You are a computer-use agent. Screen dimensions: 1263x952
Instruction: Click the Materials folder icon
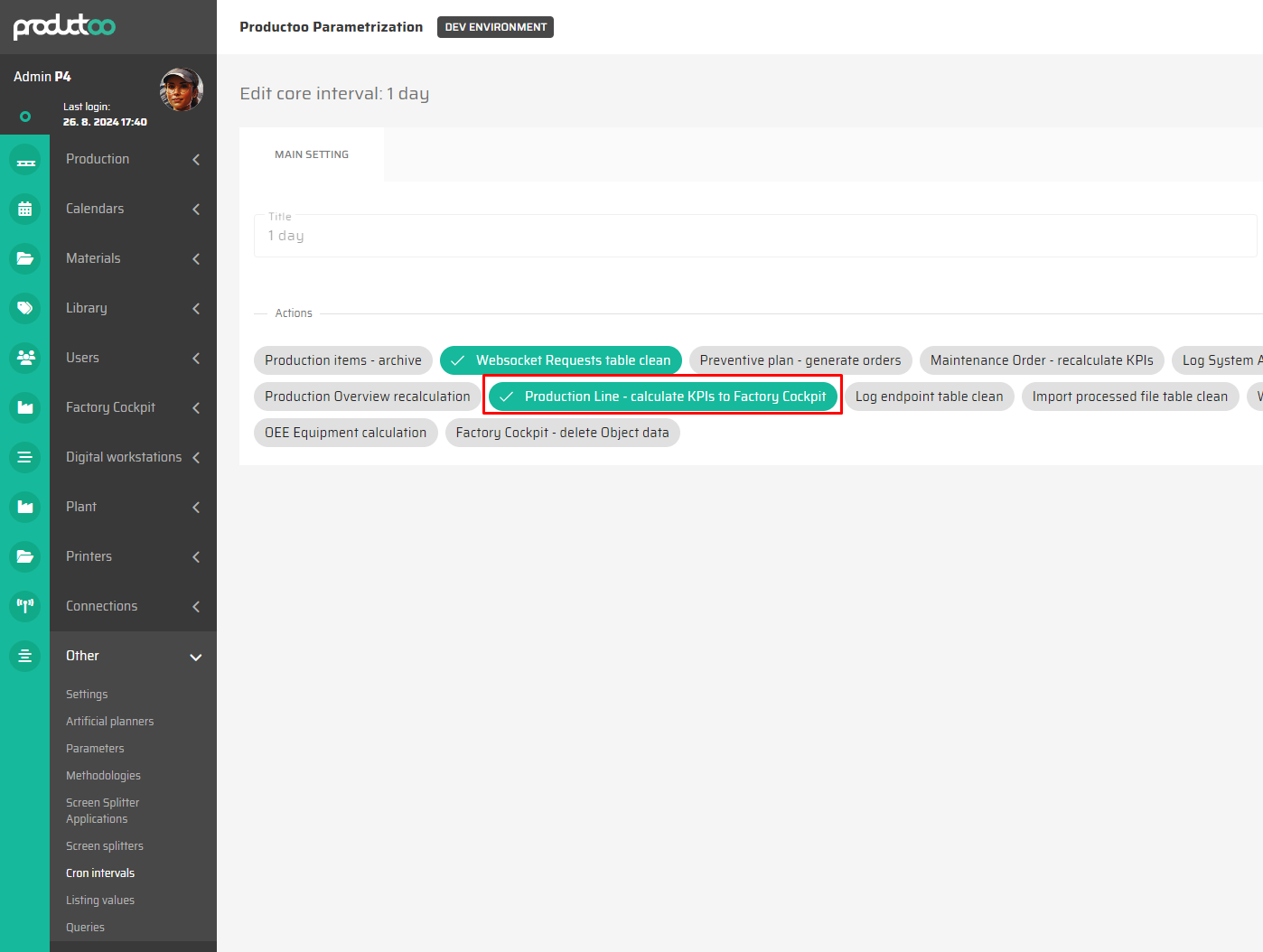[25, 259]
